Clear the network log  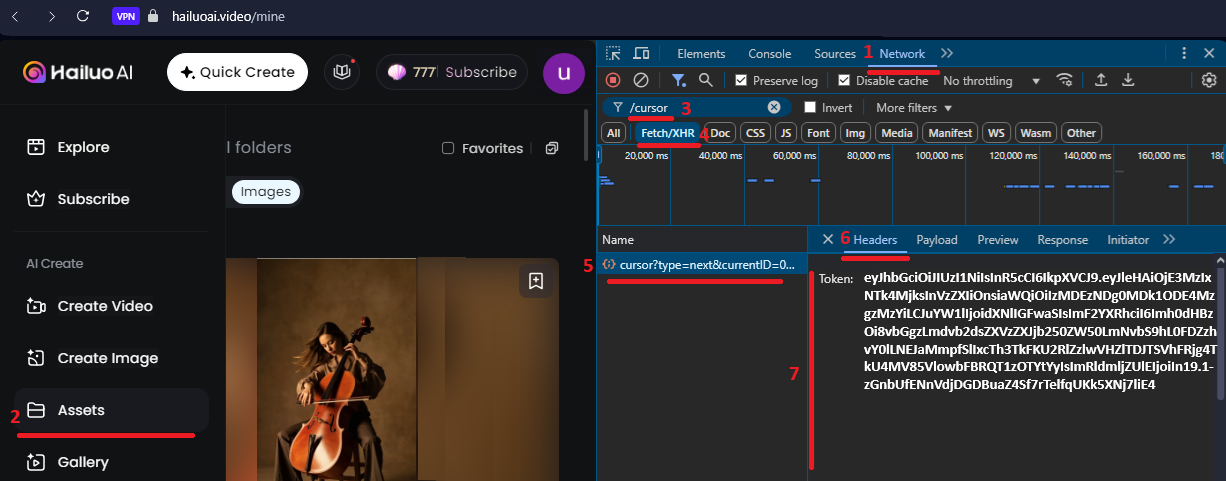(642, 80)
